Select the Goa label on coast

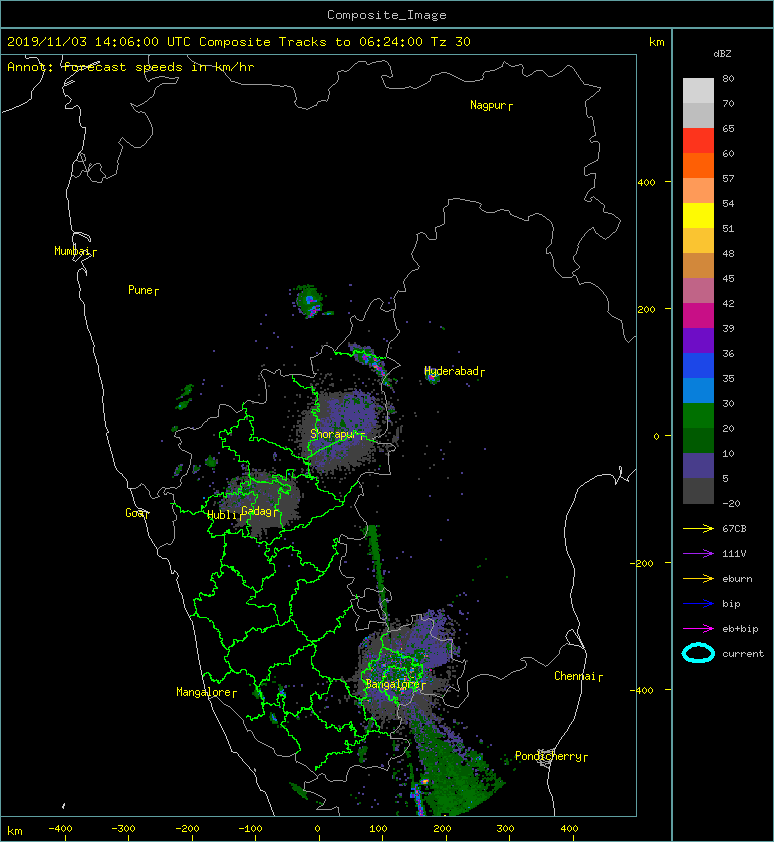click(136, 513)
